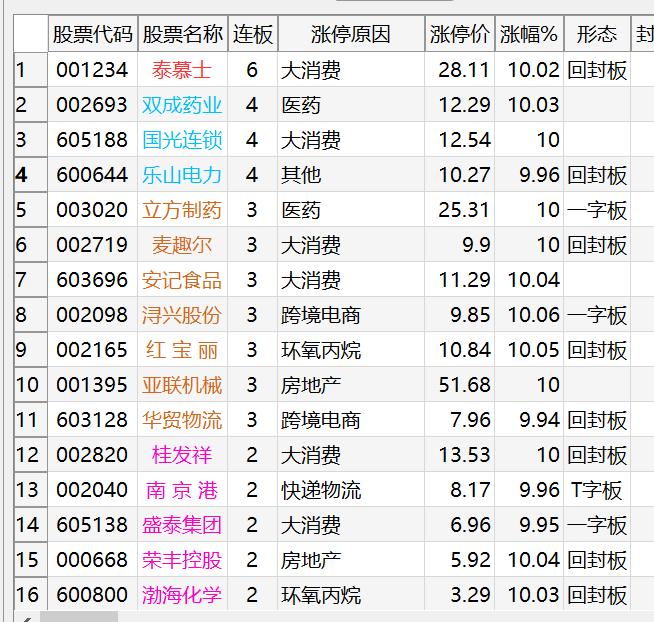Sort by the 股票名称 column header
This screenshot has width=654, height=622.
pos(183,34)
